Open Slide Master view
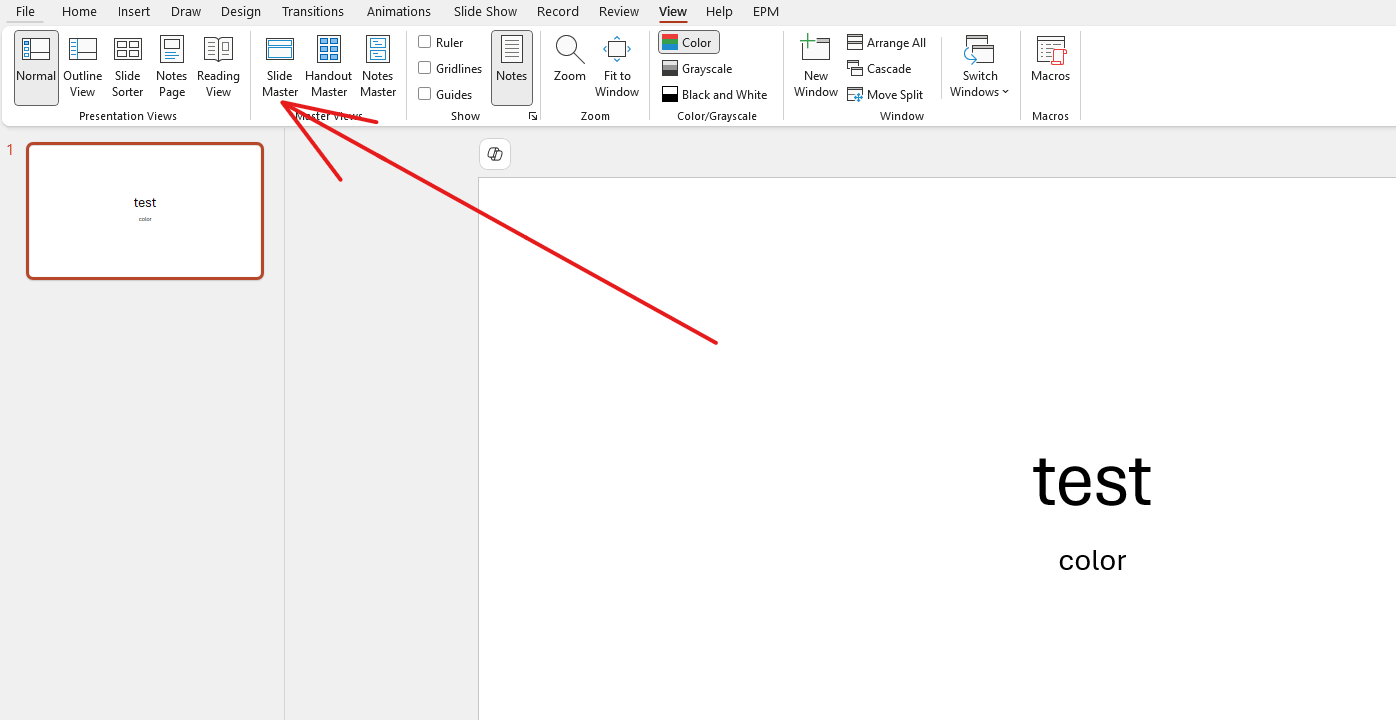The width and height of the screenshot is (1396, 720). [279, 65]
